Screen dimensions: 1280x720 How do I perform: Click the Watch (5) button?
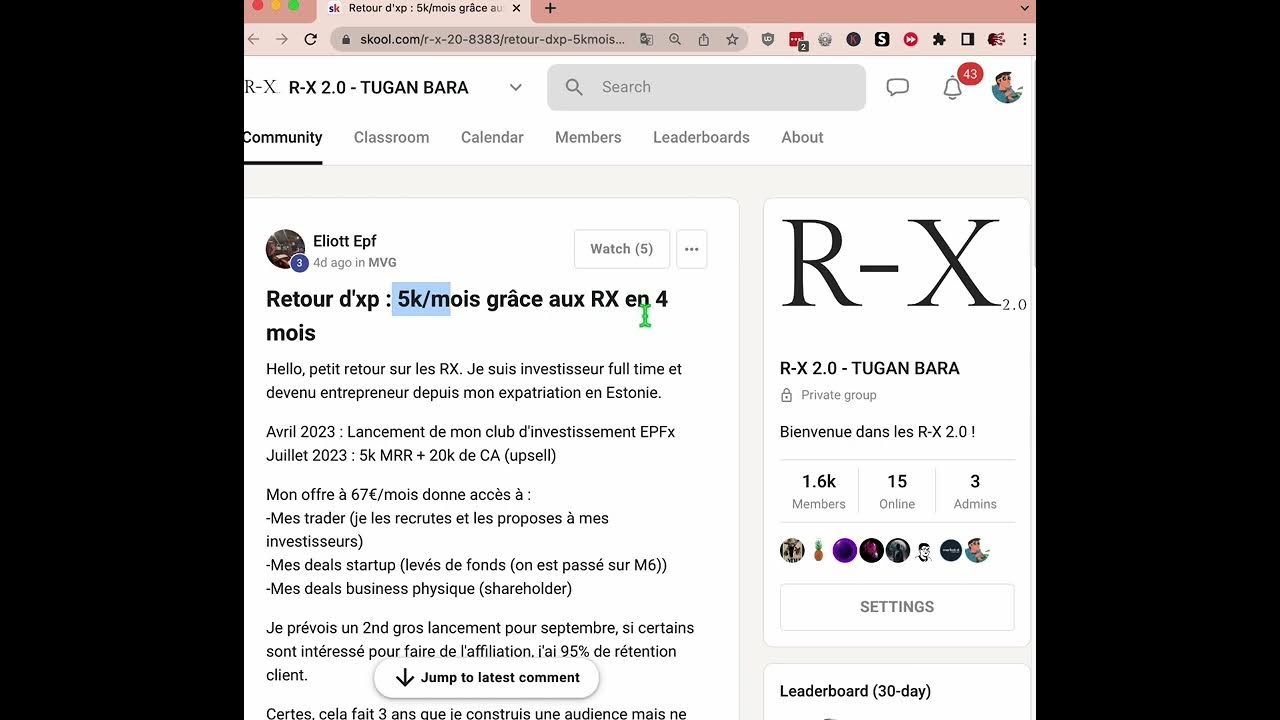(x=621, y=249)
